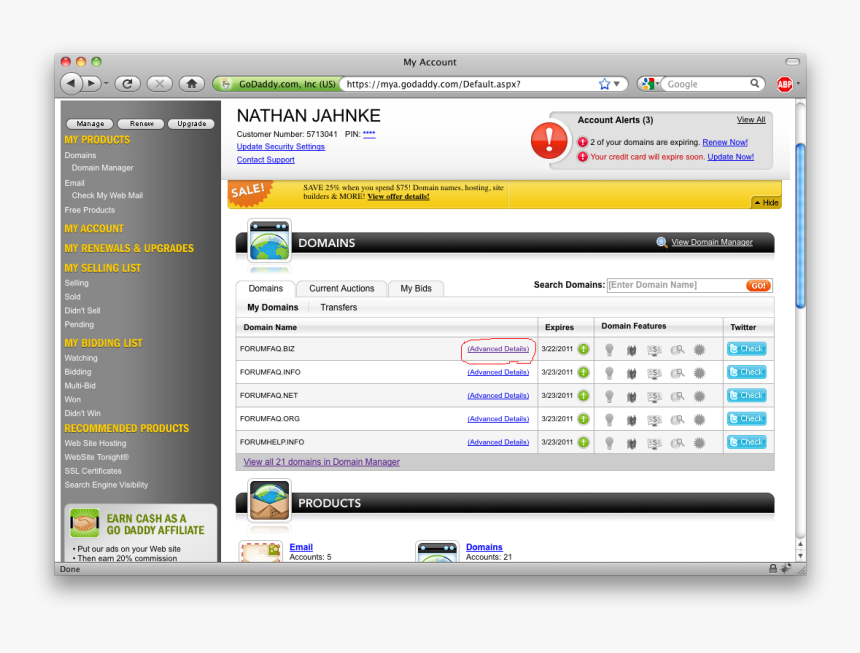
Task: Open Advanced Details for FORUMFAQ.BIZ
Action: 498,349
